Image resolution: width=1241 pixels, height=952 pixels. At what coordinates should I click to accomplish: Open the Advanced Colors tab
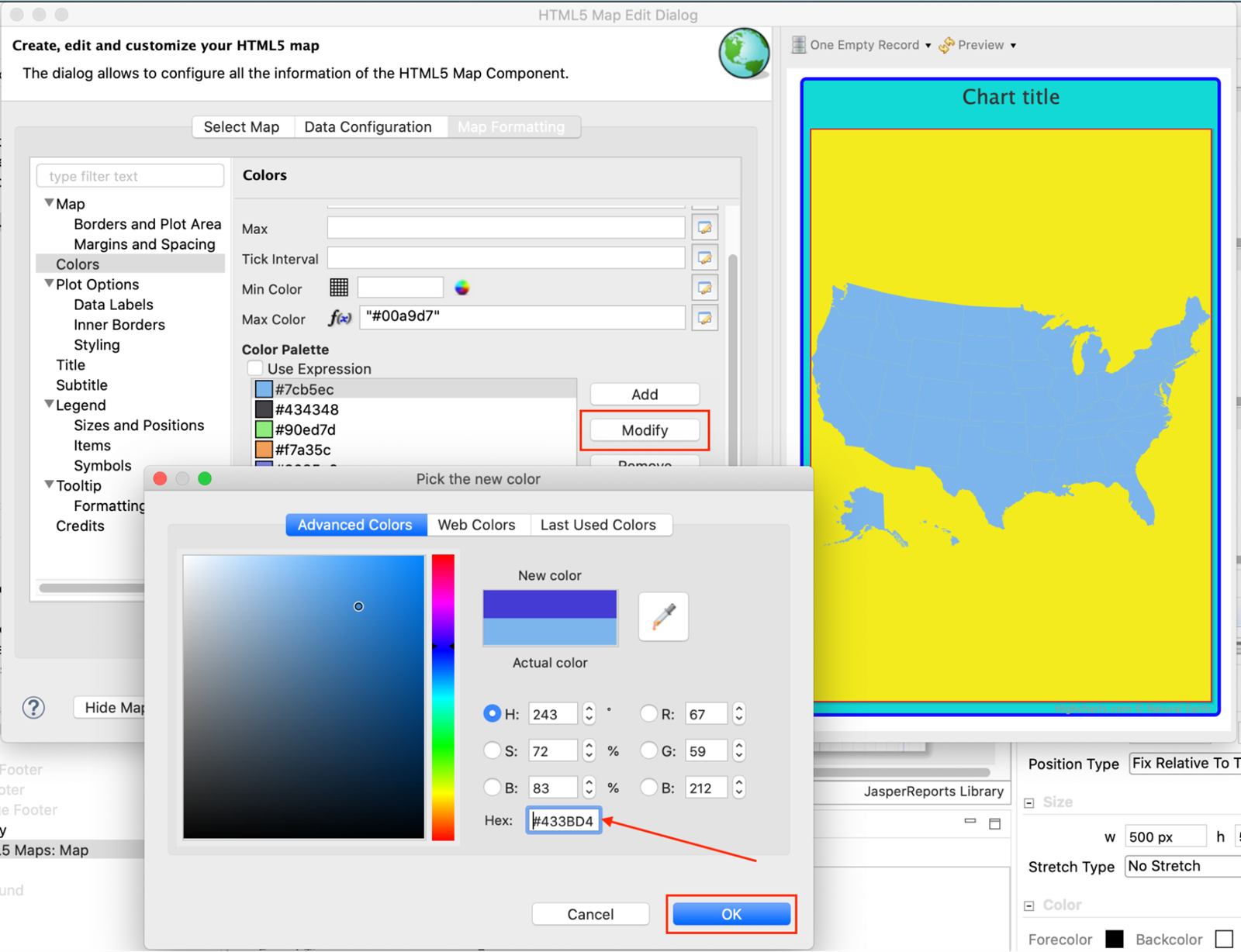coord(355,525)
